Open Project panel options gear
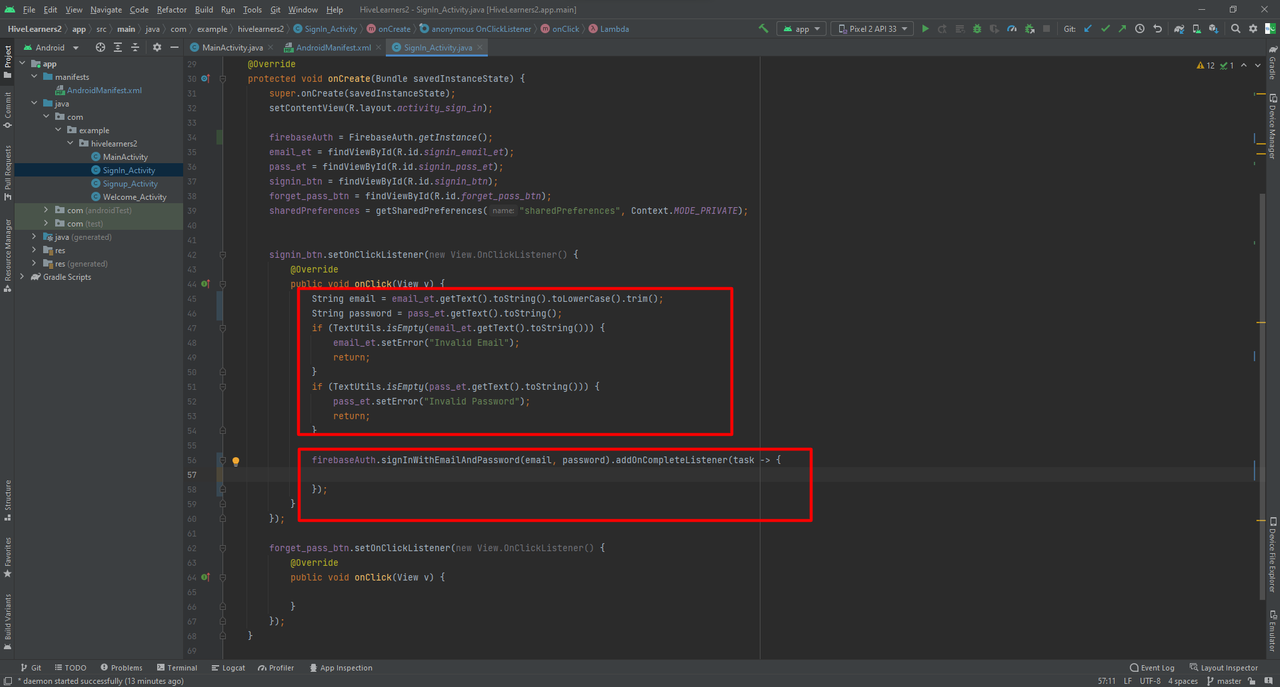 [x=157, y=47]
